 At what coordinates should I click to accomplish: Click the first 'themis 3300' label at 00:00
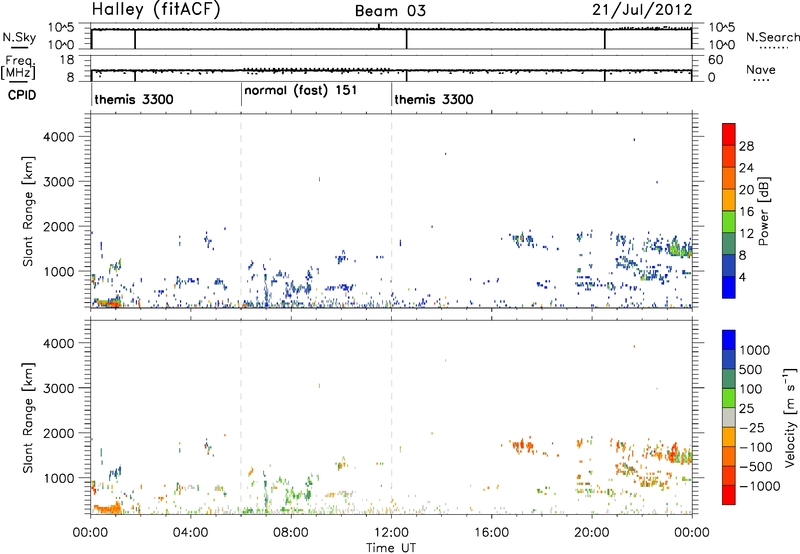click(134, 99)
